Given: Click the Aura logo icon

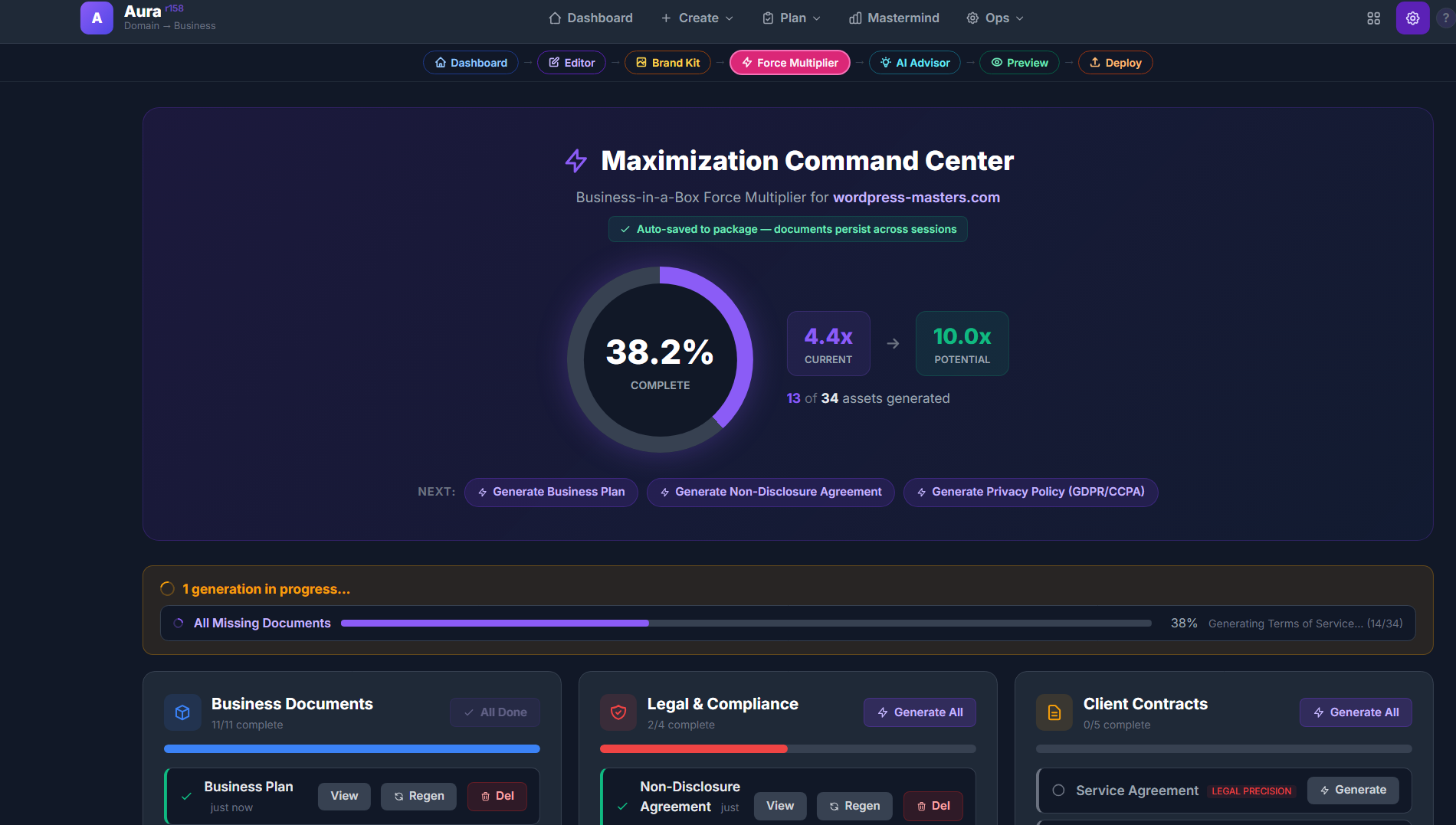Looking at the screenshot, I should (97, 18).
